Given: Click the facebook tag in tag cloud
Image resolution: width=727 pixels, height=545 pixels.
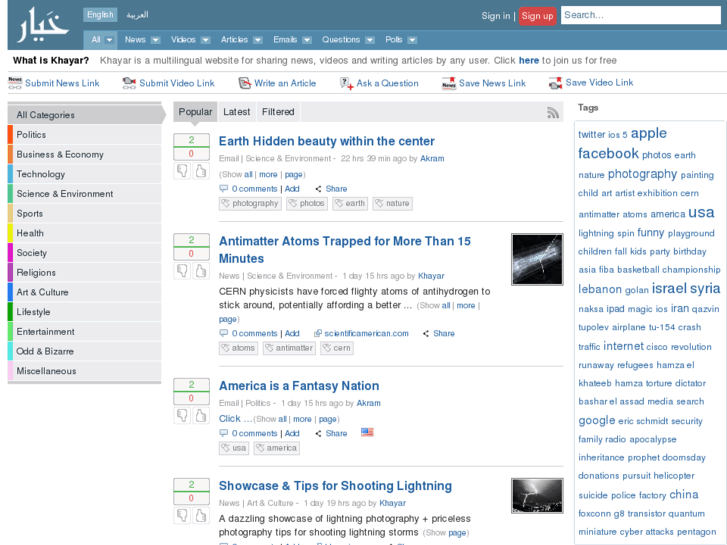Looking at the screenshot, I should (608, 154).
